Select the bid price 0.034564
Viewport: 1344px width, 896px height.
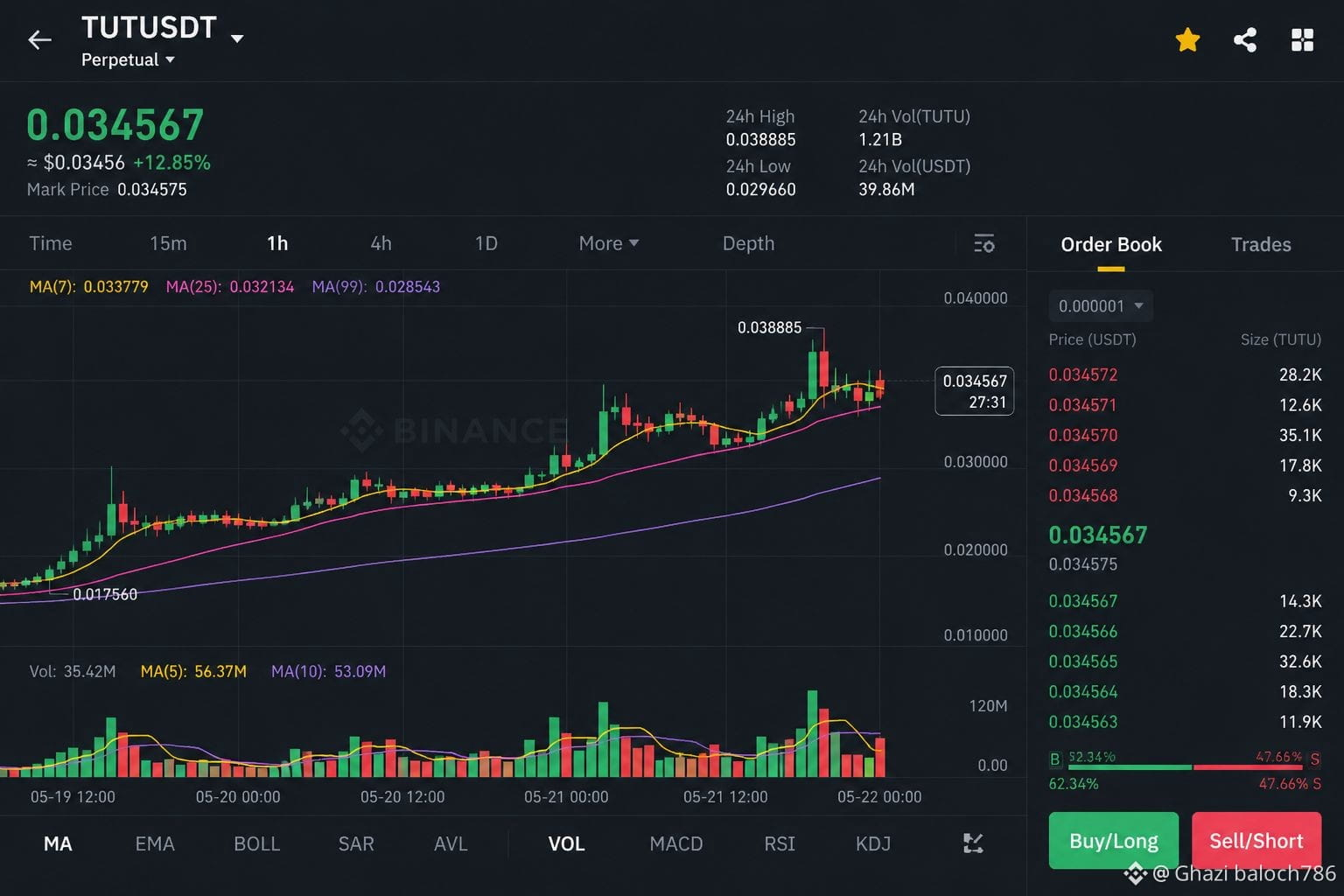[x=1083, y=691]
